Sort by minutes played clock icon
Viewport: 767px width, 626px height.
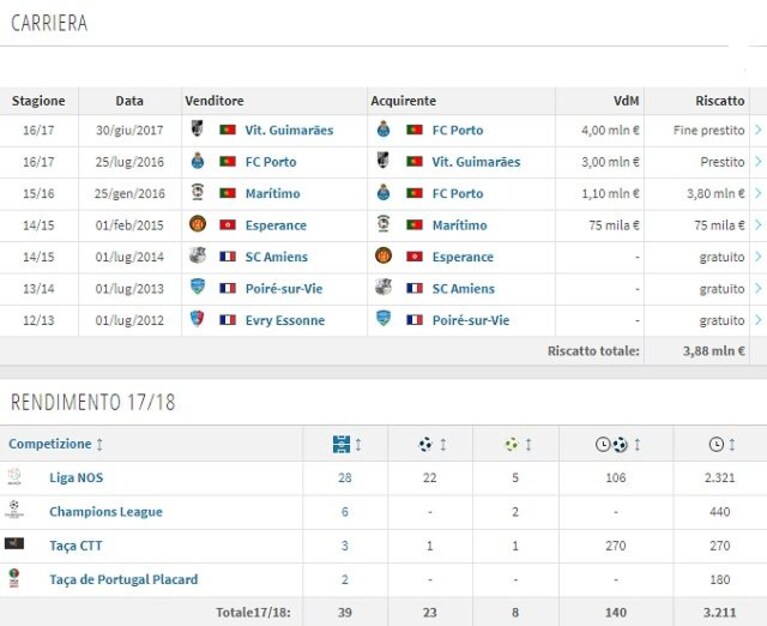point(716,445)
